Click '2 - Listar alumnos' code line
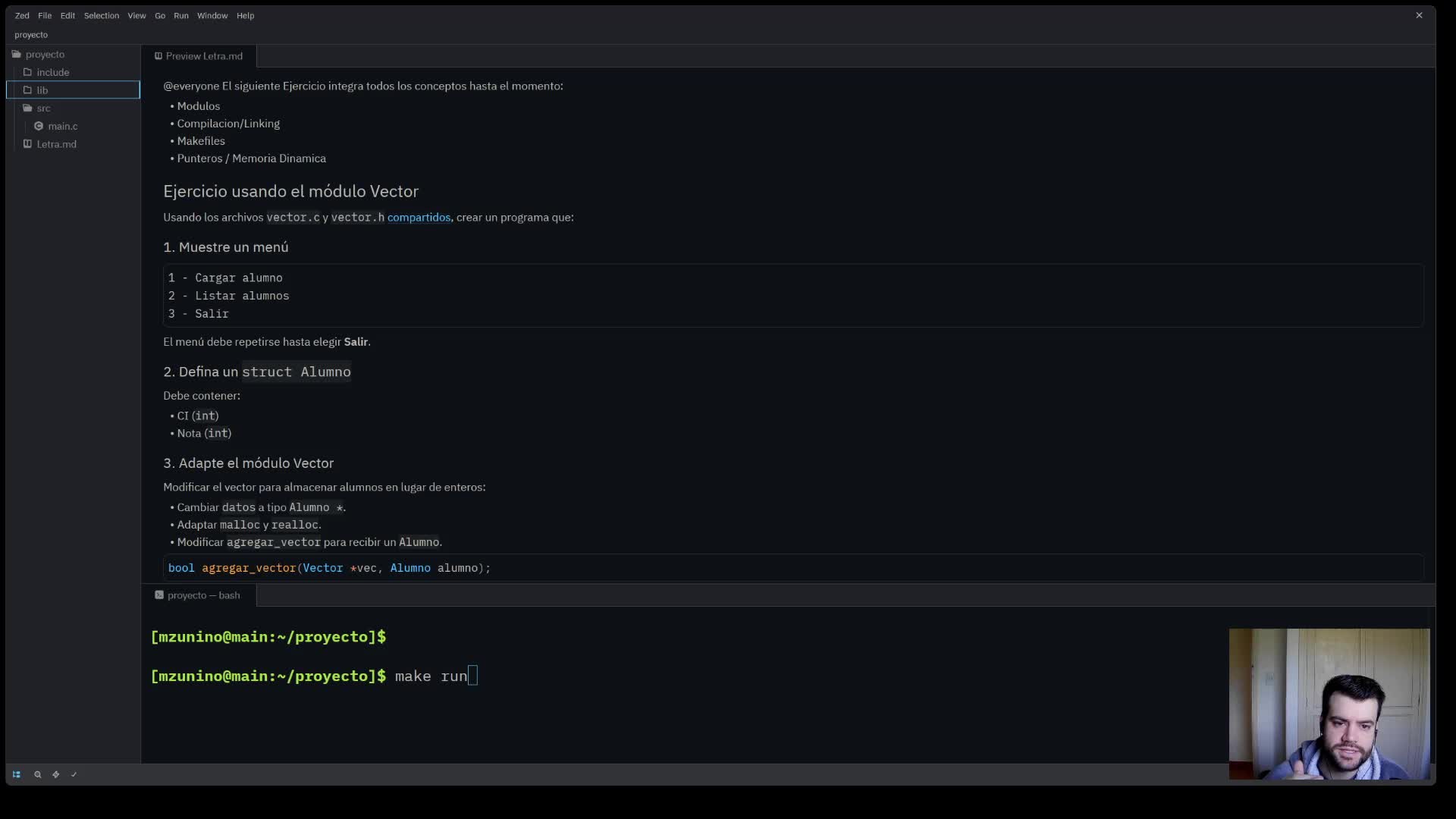The image size is (1456, 819). coord(228,296)
